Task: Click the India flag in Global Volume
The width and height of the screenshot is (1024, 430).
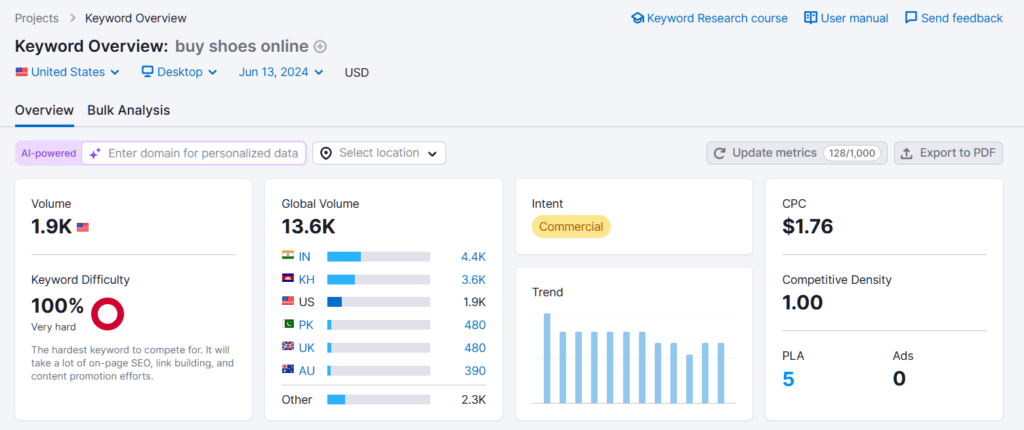Action: [288, 256]
